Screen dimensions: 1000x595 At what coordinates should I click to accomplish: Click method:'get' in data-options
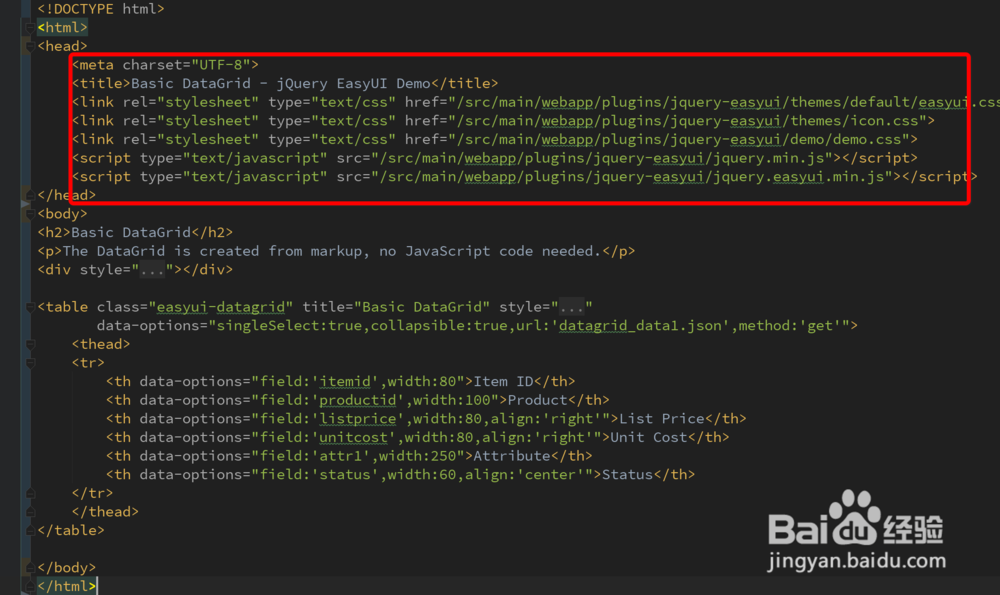click(790, 326)
